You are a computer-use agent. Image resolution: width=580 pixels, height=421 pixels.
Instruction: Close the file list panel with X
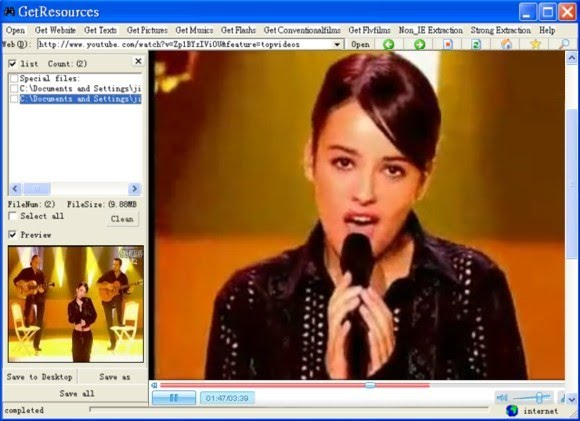pyautogui.click(x=138, y=61)
